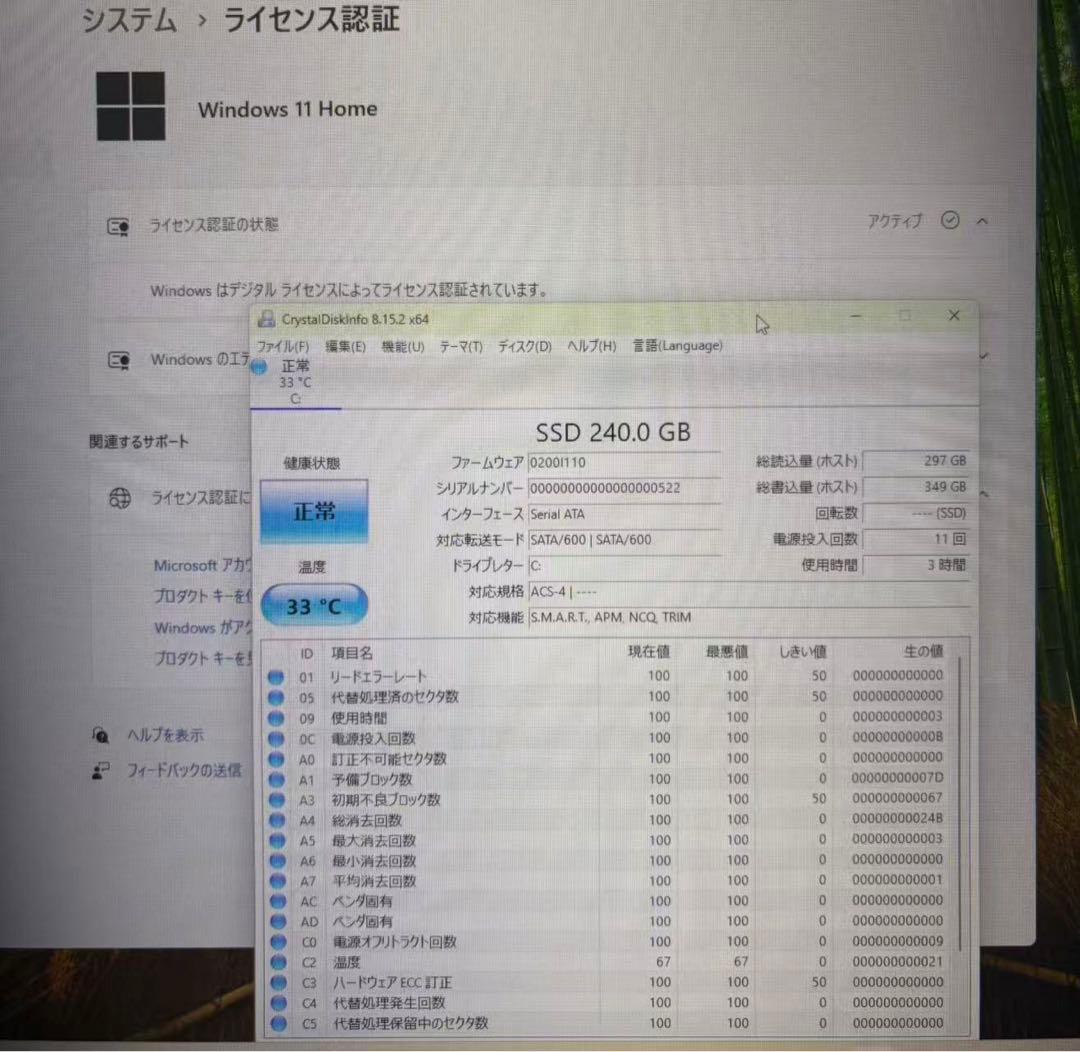1080x1052 pixels.
Task: Click the ヘルプを表示 help icon
Action: [101, 735]
